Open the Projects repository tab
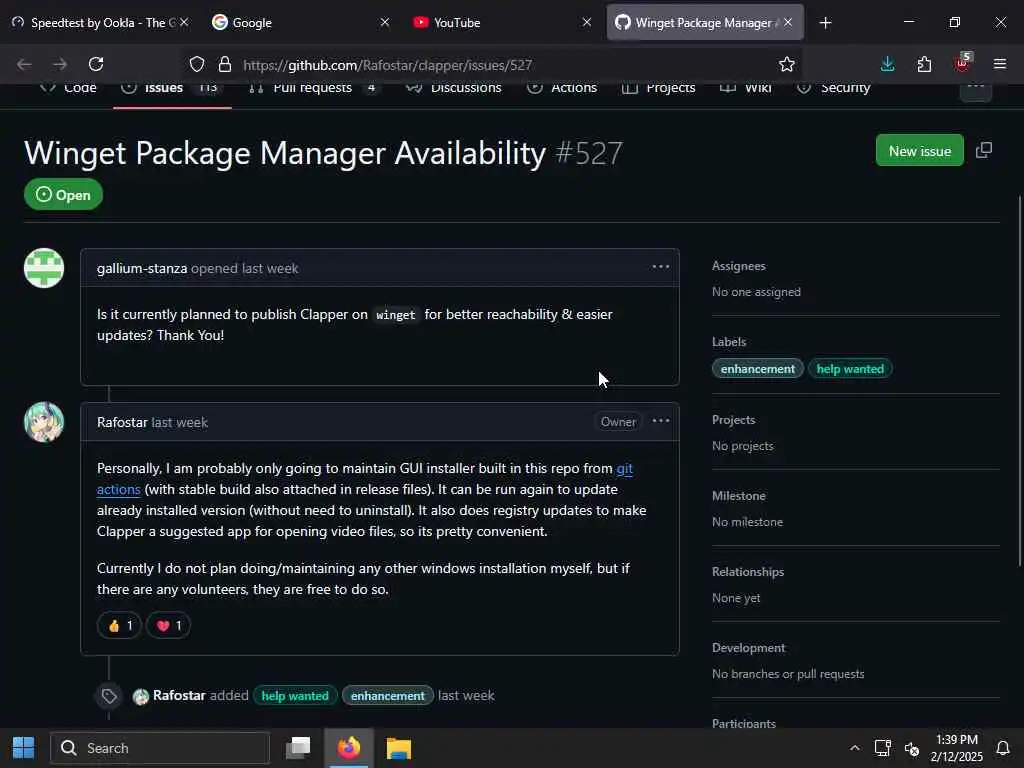 [x=658, y=88]
